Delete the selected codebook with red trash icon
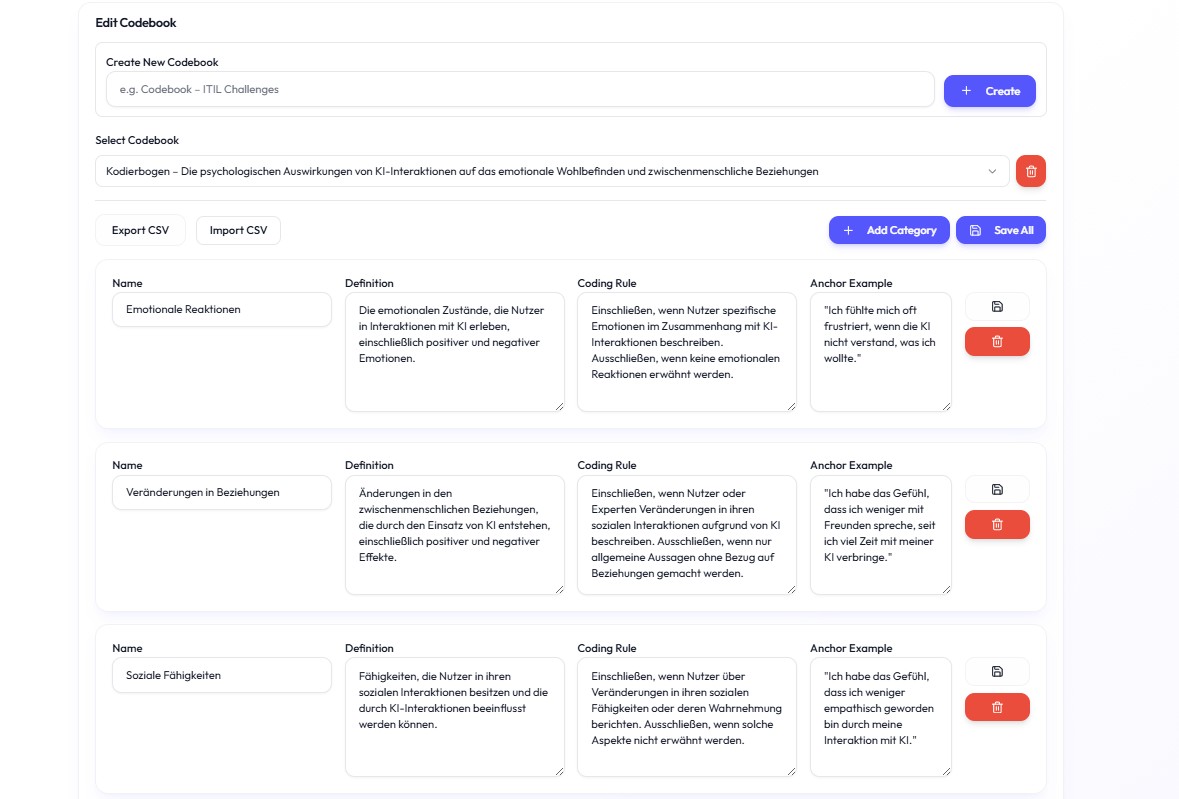 1031,171
